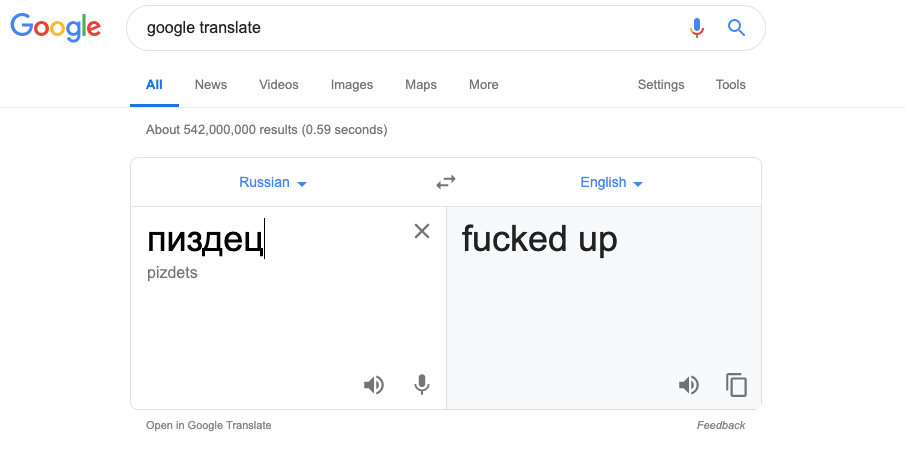Click the Feedback link

[721, 425]
